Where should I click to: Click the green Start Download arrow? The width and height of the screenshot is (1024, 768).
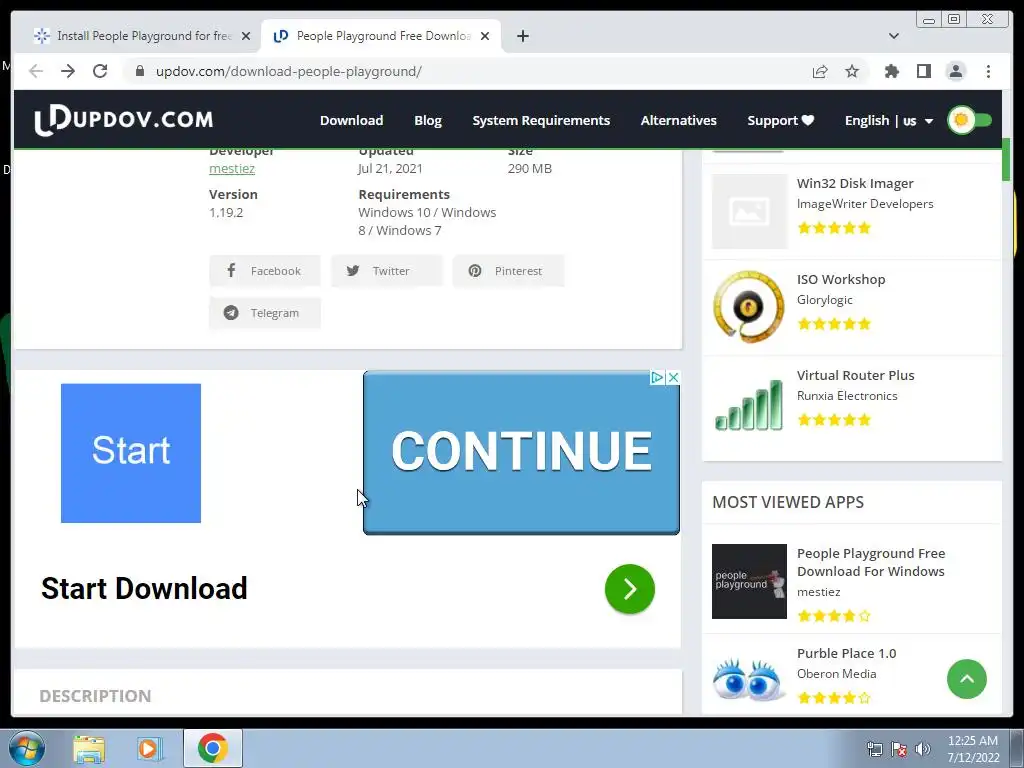coord(630,589)
